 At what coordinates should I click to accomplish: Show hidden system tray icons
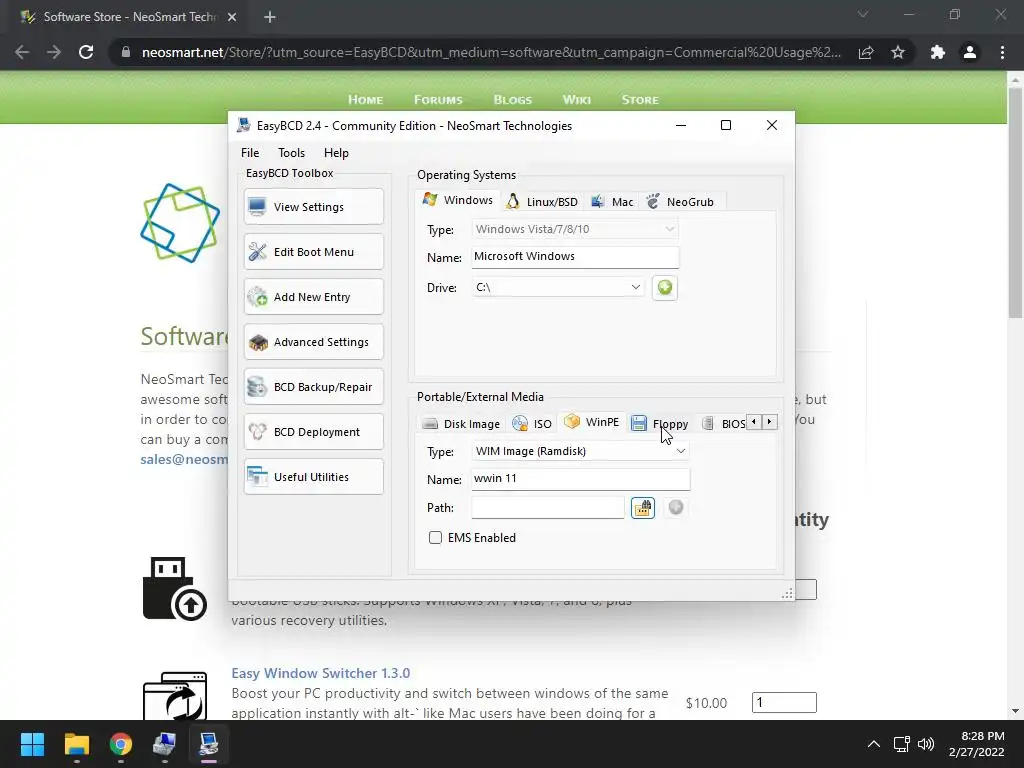coord(874,744)
